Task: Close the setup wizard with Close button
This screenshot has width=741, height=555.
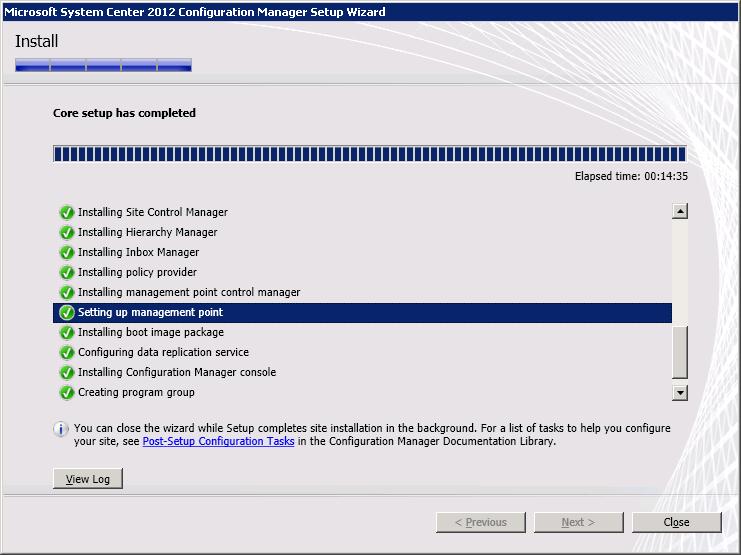Action: click(676, 522)
